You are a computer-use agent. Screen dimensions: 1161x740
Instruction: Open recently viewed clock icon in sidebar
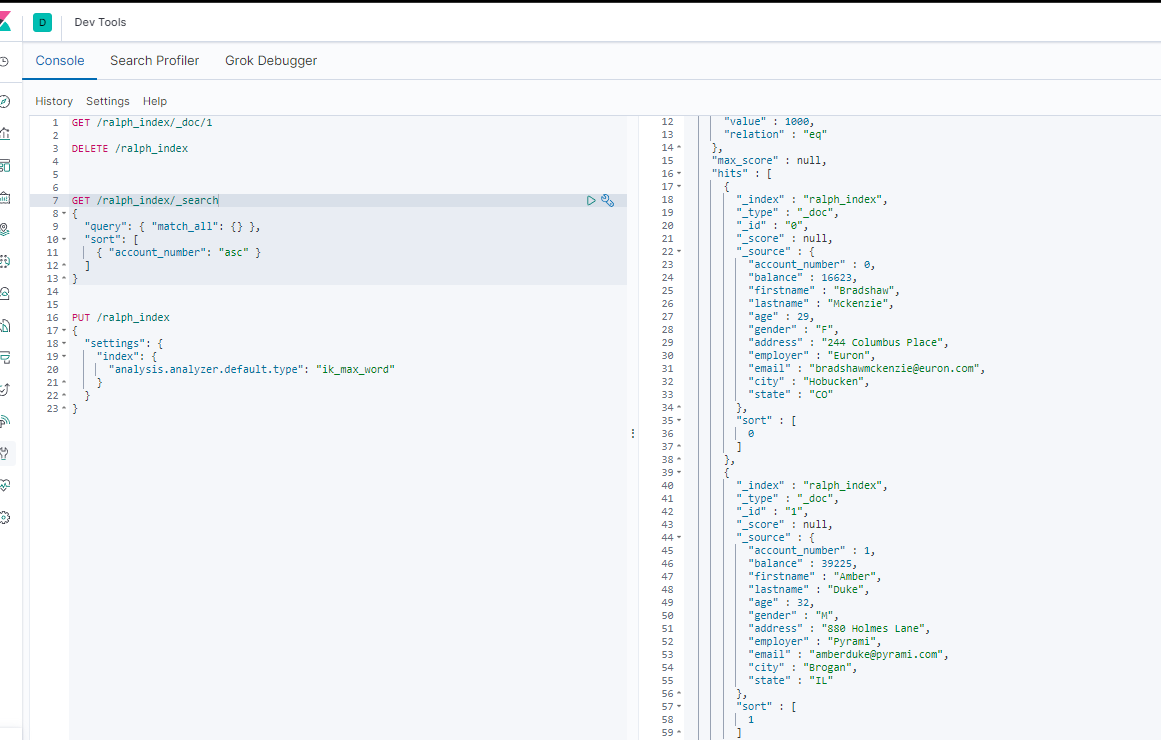[x=4, y=61]
